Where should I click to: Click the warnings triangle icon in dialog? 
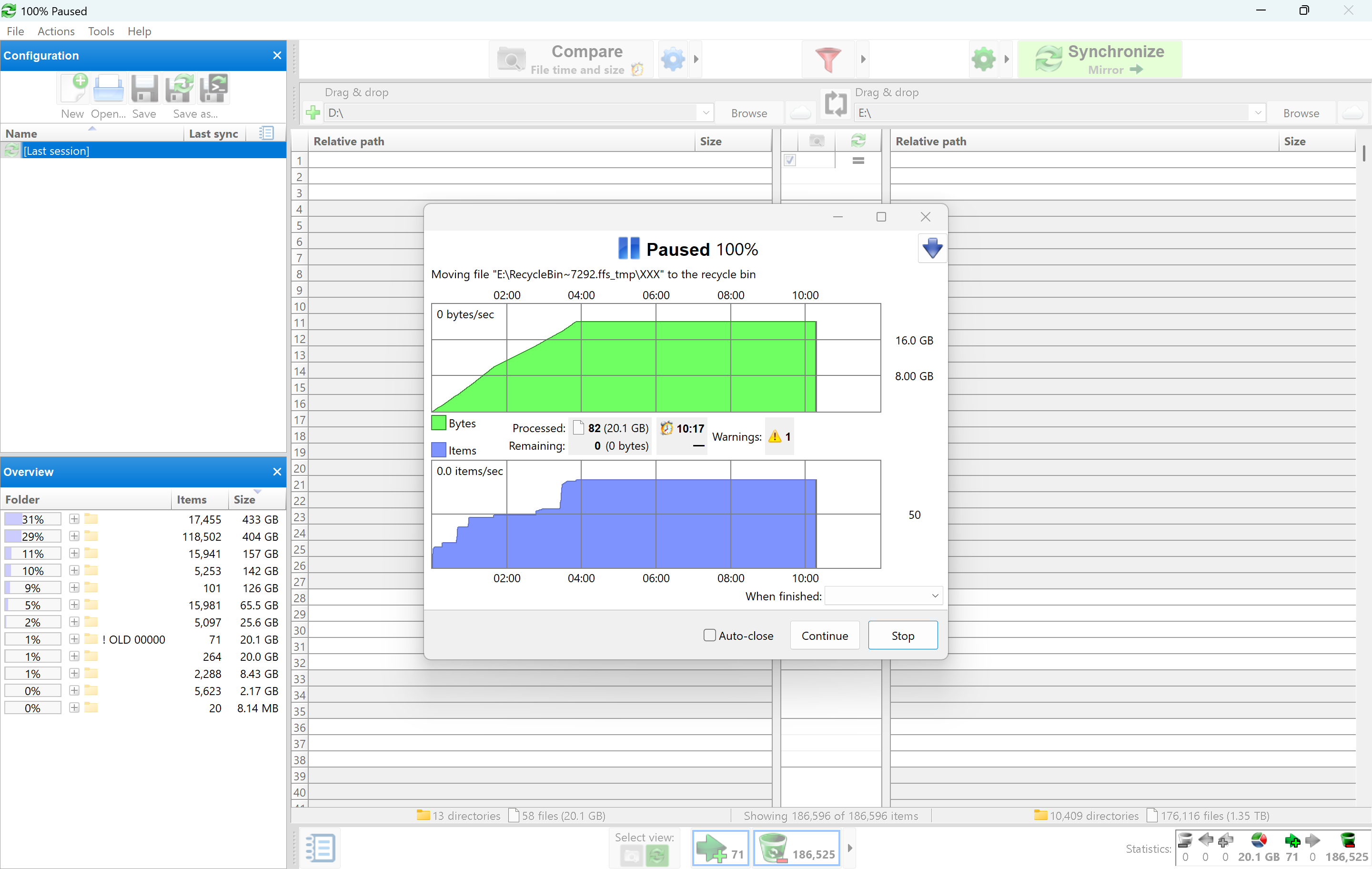pyautogui.click(x=774, y=437)
